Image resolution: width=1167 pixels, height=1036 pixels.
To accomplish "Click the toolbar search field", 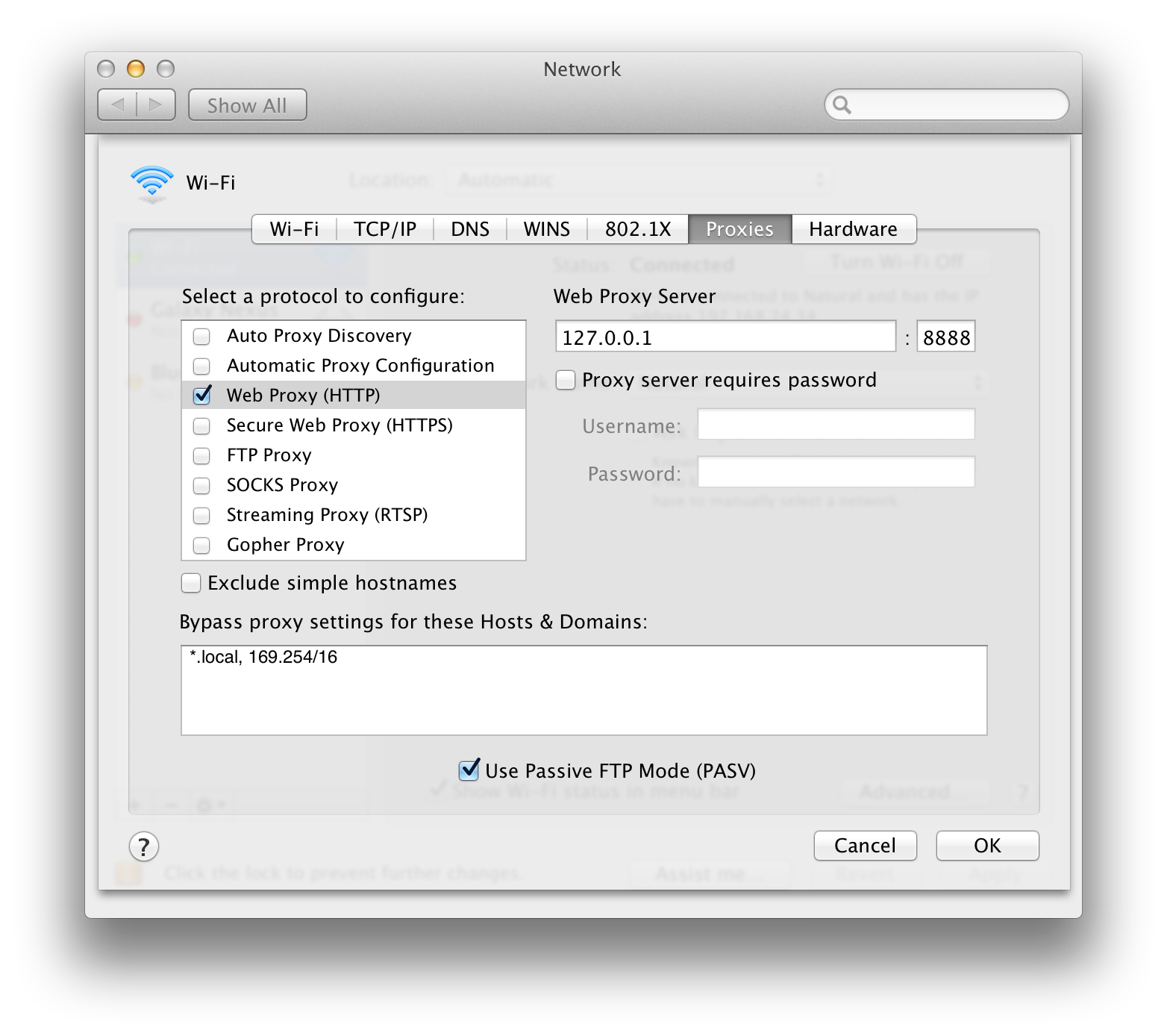I will point(946,104).
